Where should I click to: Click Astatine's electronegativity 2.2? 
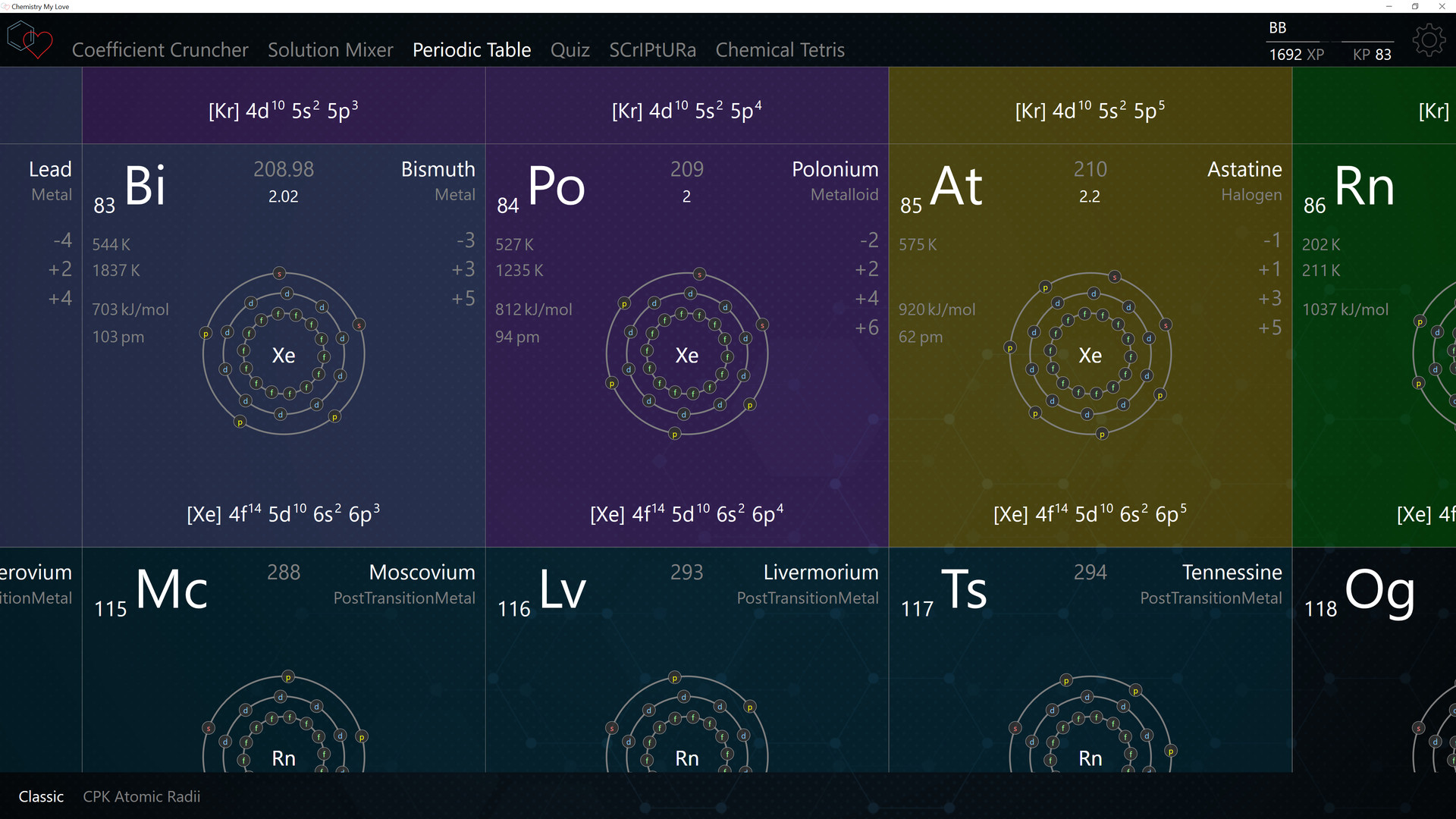(1090, 196)
